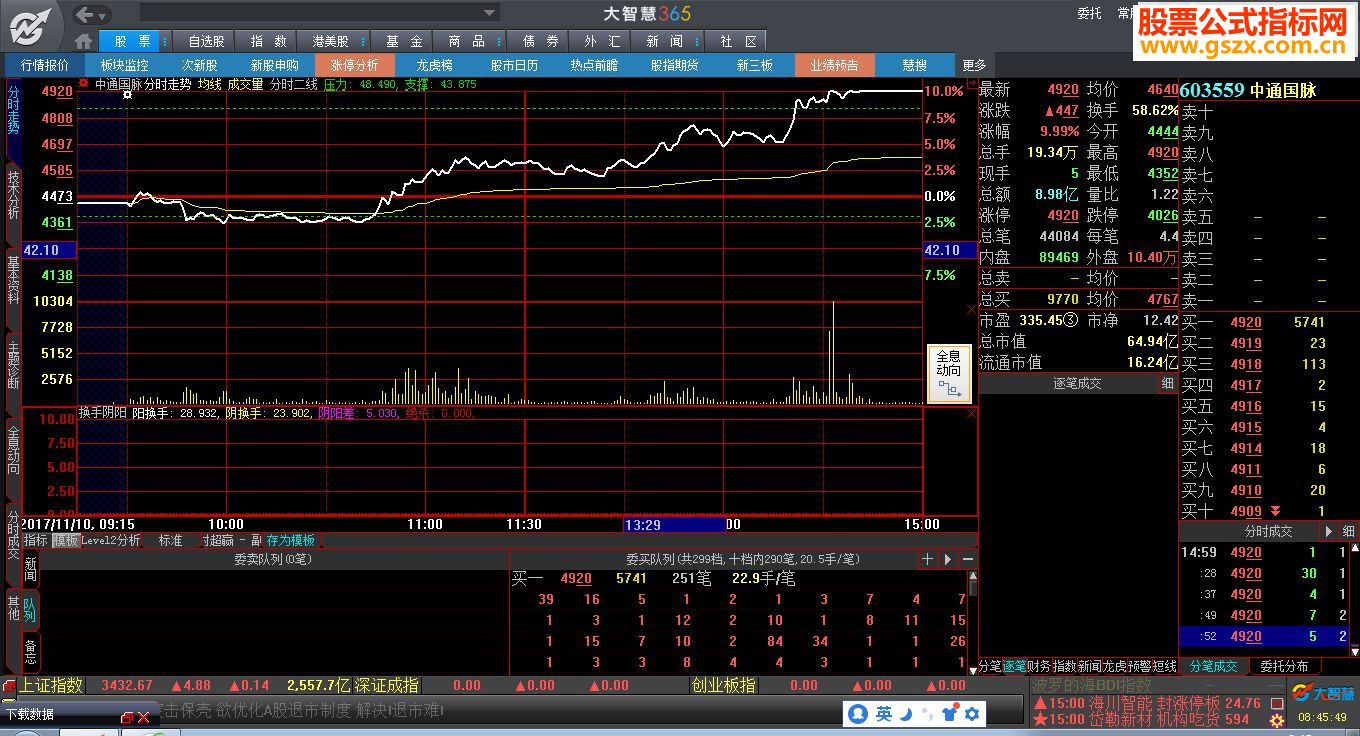Open the 全息动向 floating button
Screen dimensions: 1360x736
[949, 374]
